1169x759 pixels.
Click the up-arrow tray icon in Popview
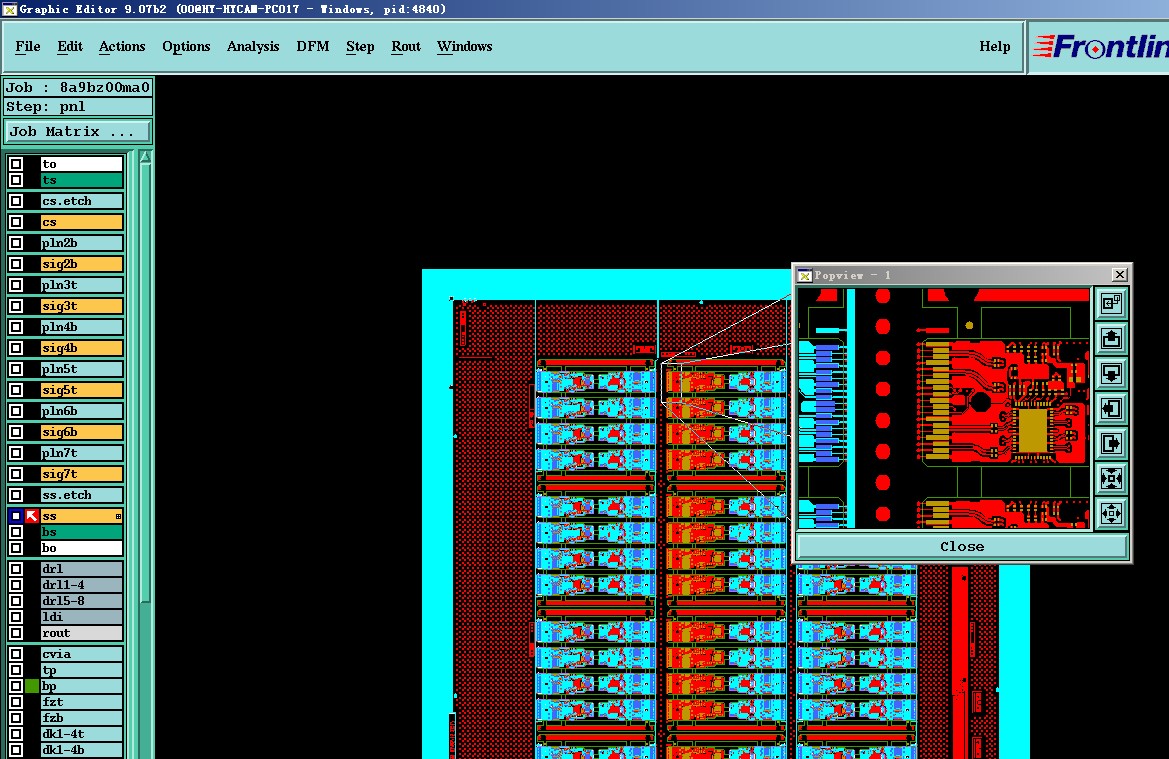click(x=1111, y=338)
